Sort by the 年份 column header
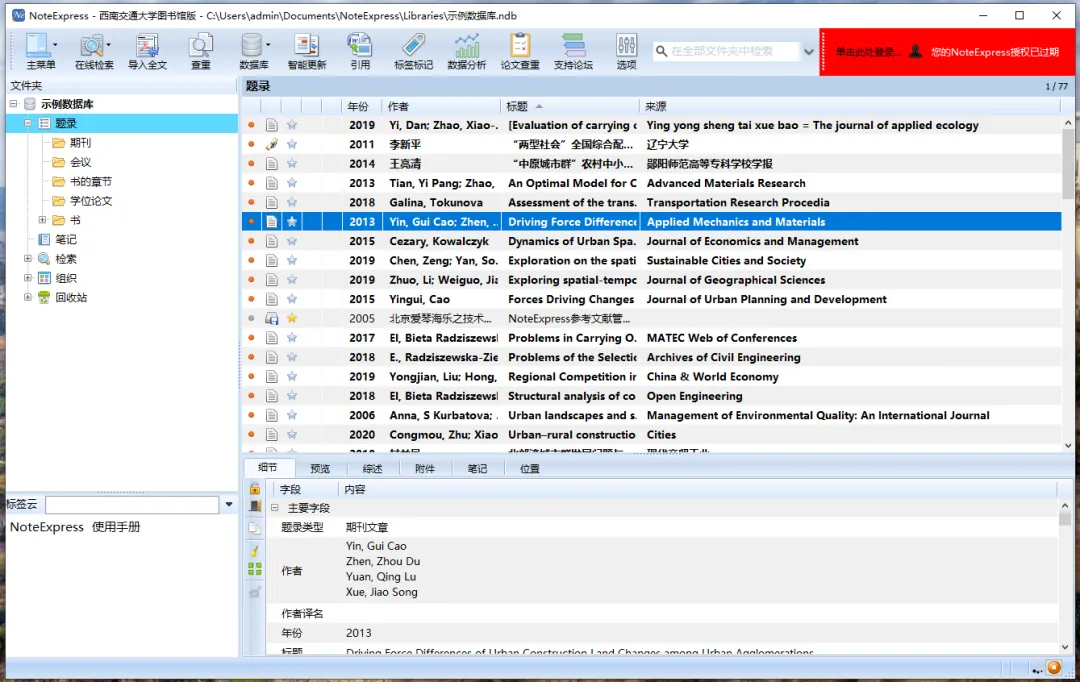This screenshot has width=1080, height=682. (x=362, y=106)
